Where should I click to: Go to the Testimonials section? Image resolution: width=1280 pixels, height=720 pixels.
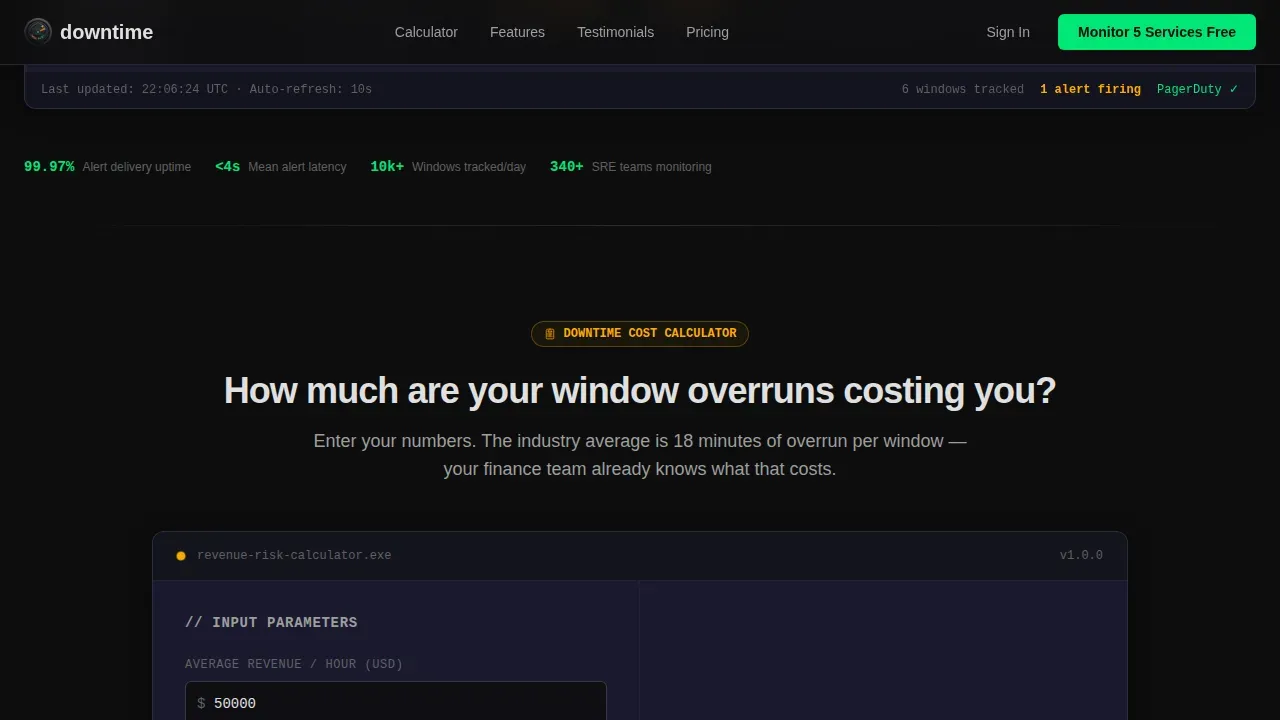click(615, 32)
